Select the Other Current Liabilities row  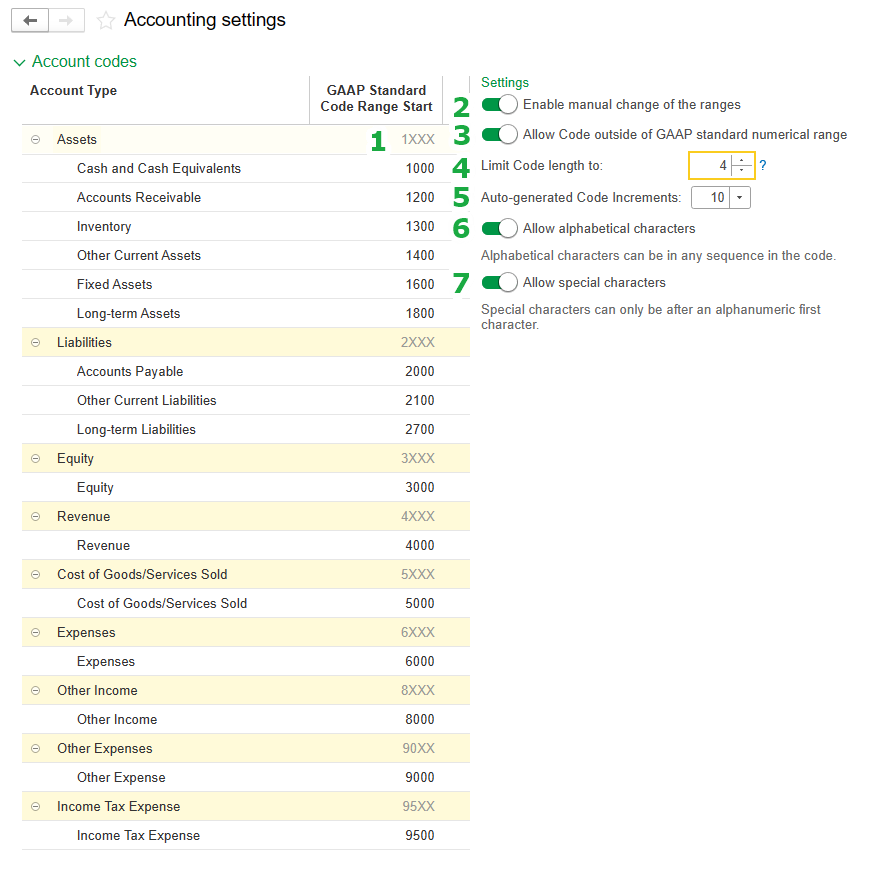point(246,400)
